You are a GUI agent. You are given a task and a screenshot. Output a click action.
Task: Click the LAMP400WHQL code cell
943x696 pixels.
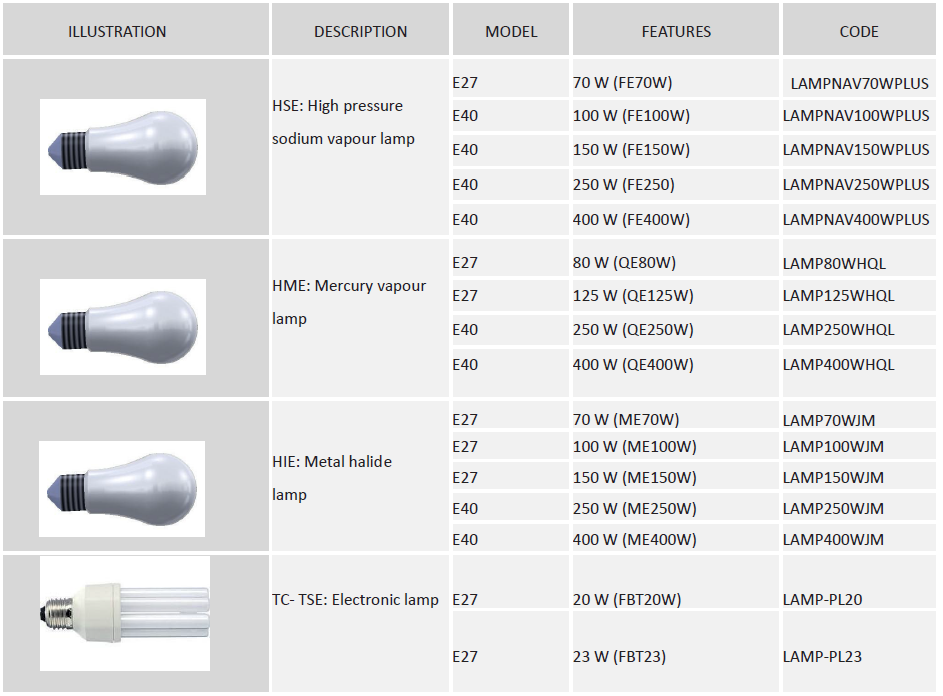tap(838, 365)
